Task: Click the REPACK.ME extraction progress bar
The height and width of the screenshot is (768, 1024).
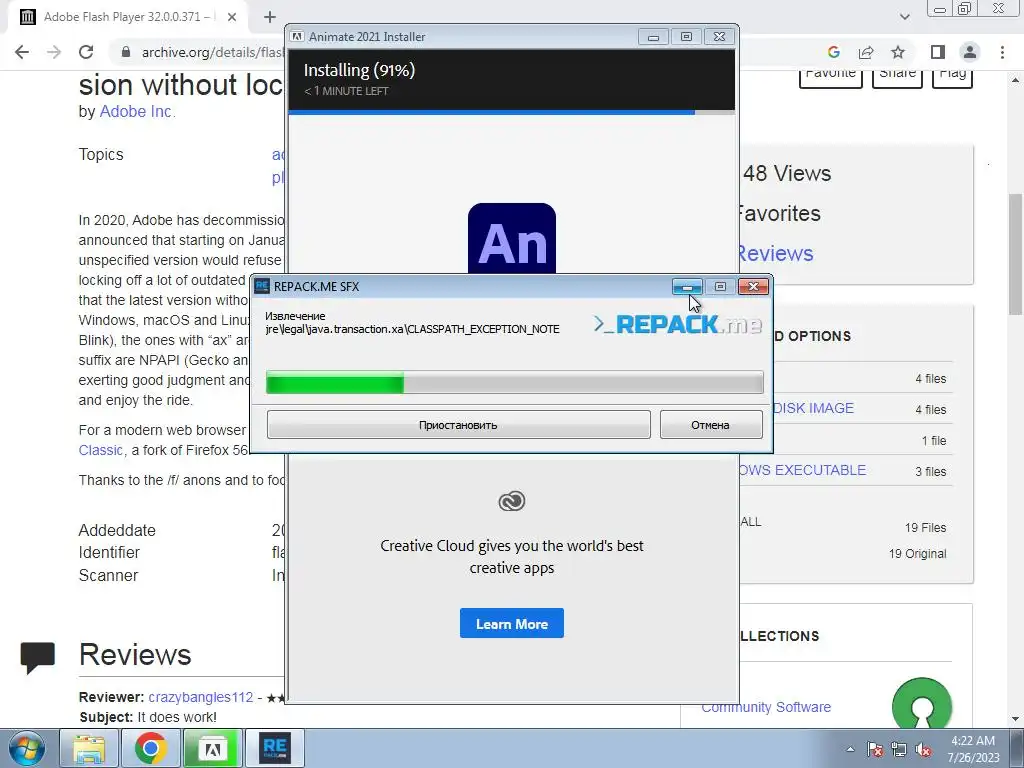Action: point(515,382)
